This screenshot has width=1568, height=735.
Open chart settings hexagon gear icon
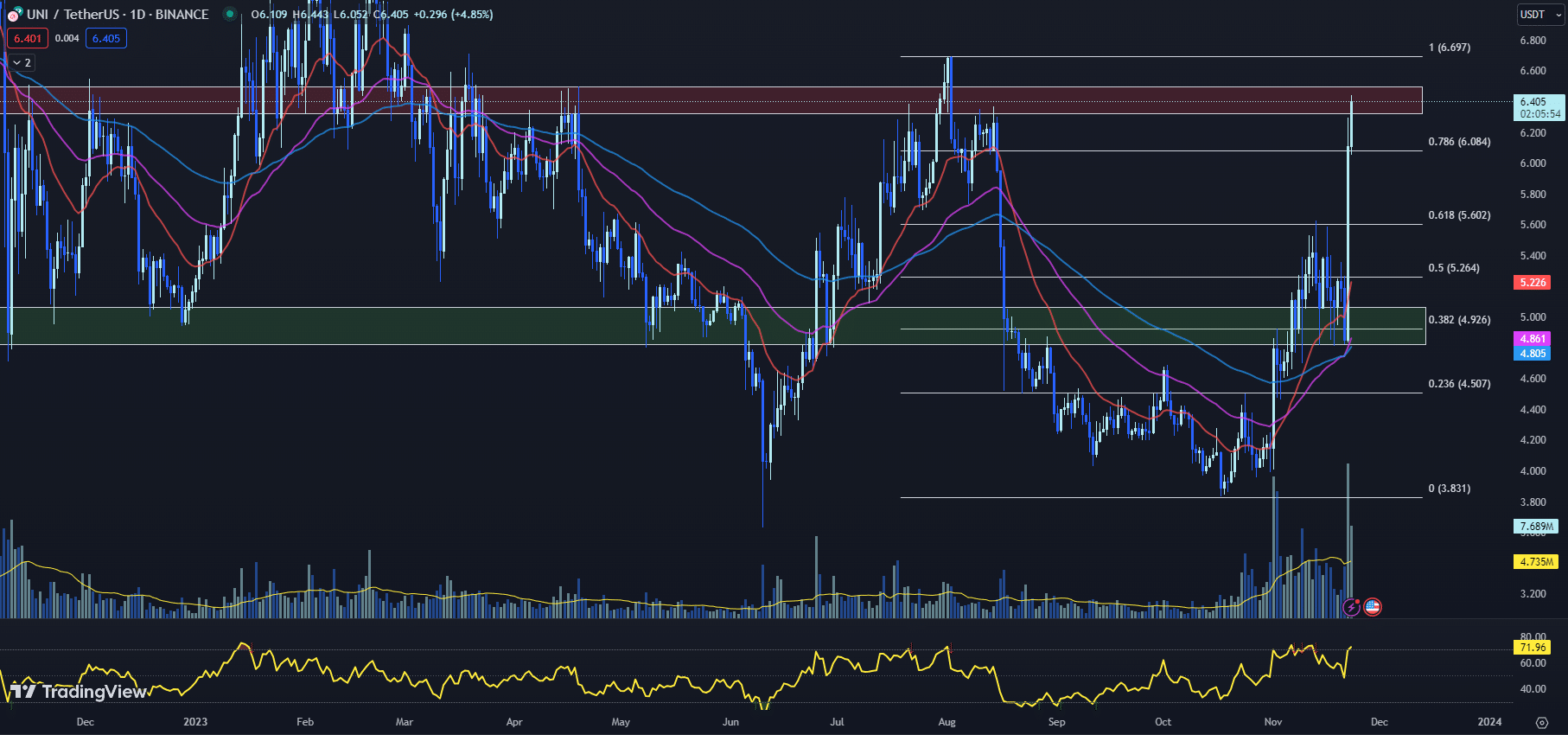click(1541, 722)
